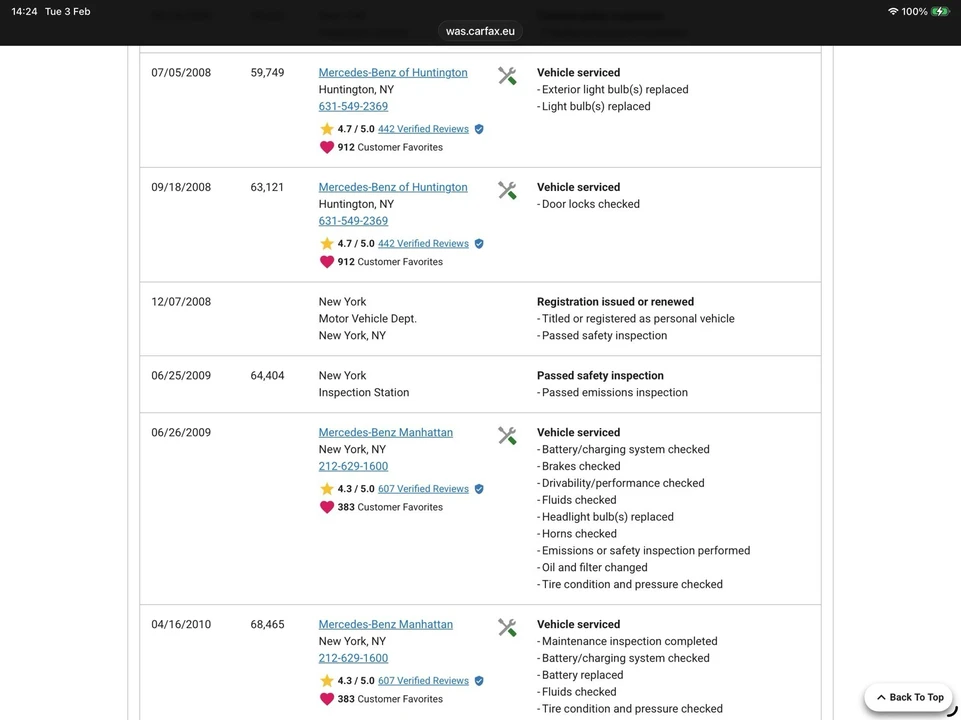The width and height of the screenshot is (961, 720).
Task: Click 'Brakes checked' line
Action: 579,466
